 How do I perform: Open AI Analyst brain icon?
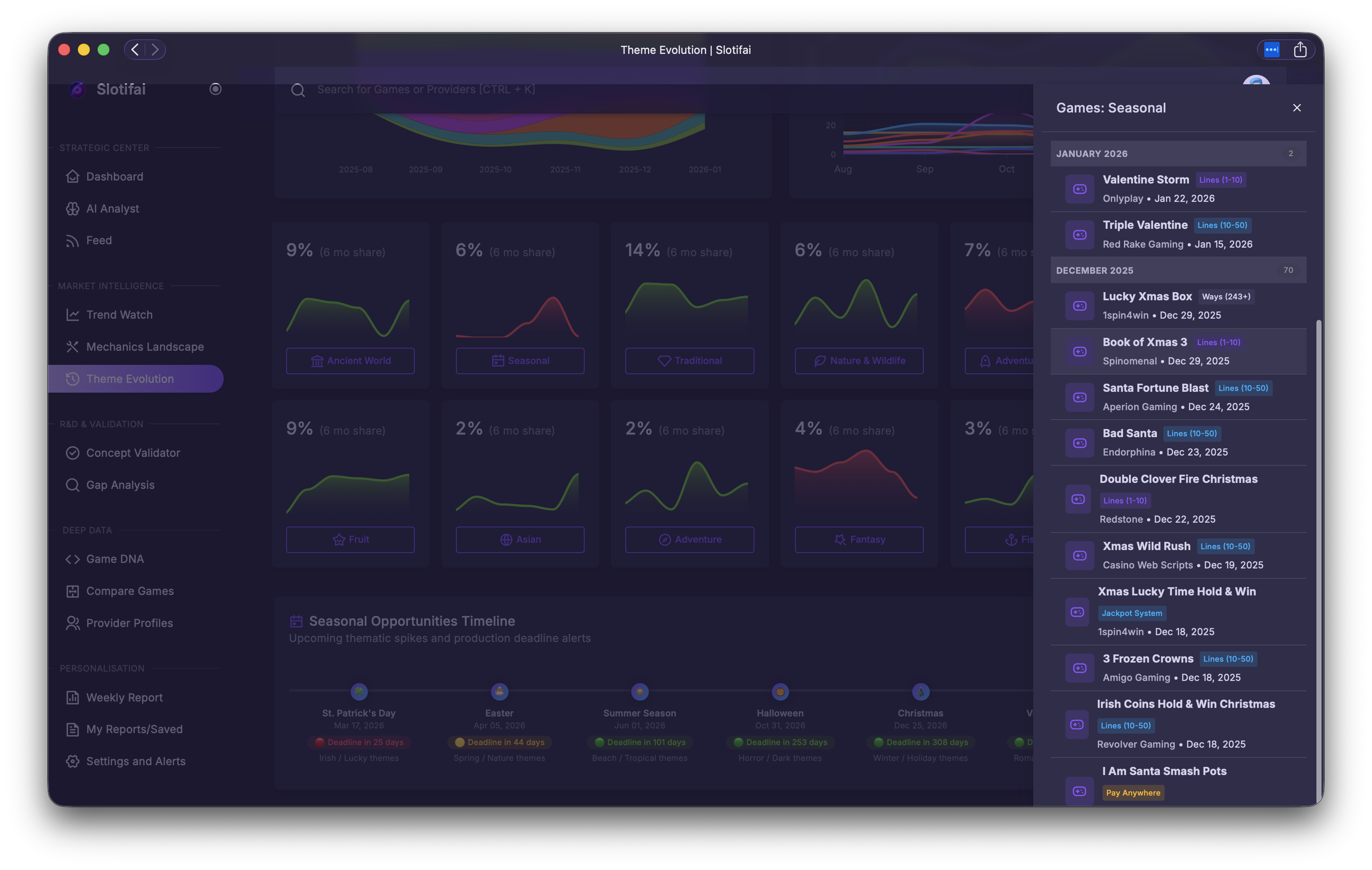pos(72,209)
